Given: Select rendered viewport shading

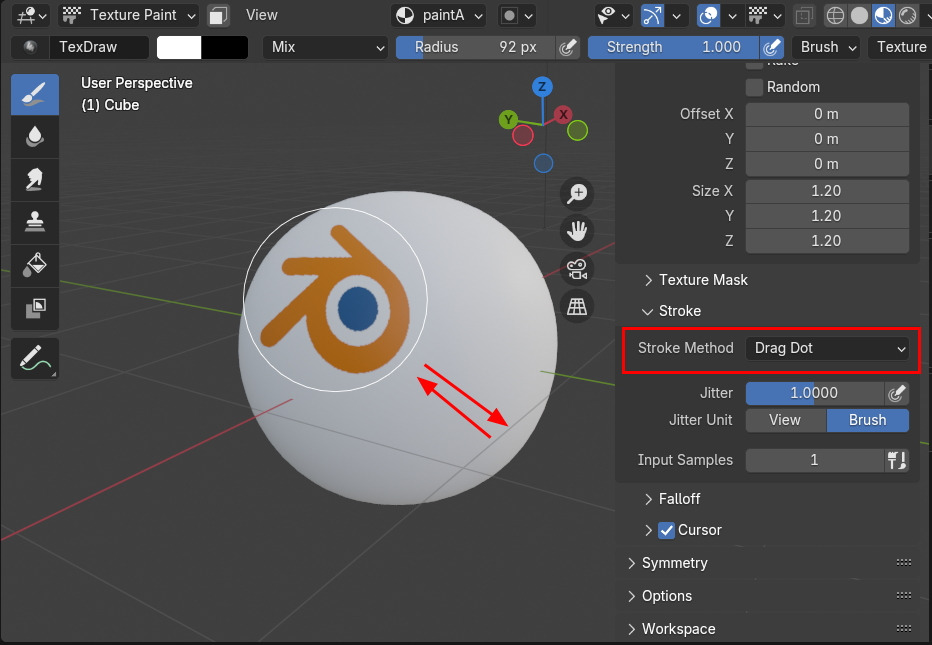Looking at the screenshot, I should tap(908, 15).
